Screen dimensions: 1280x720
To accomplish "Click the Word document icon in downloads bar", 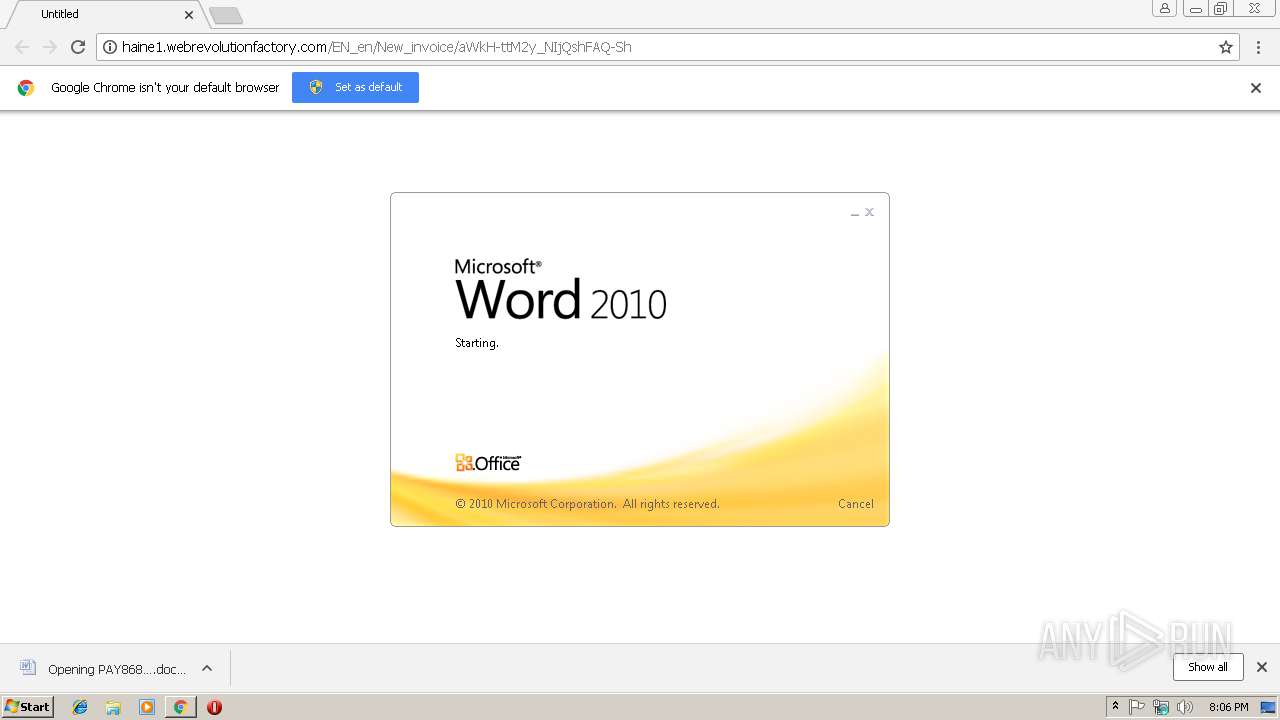I will pyautogui.click(x=28, y=668).
